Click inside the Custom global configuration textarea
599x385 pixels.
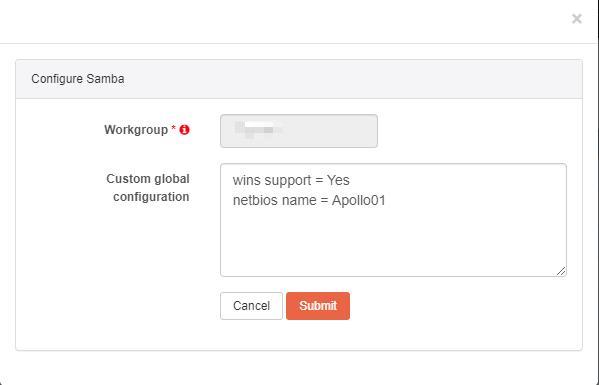click(x=393, y=220)
